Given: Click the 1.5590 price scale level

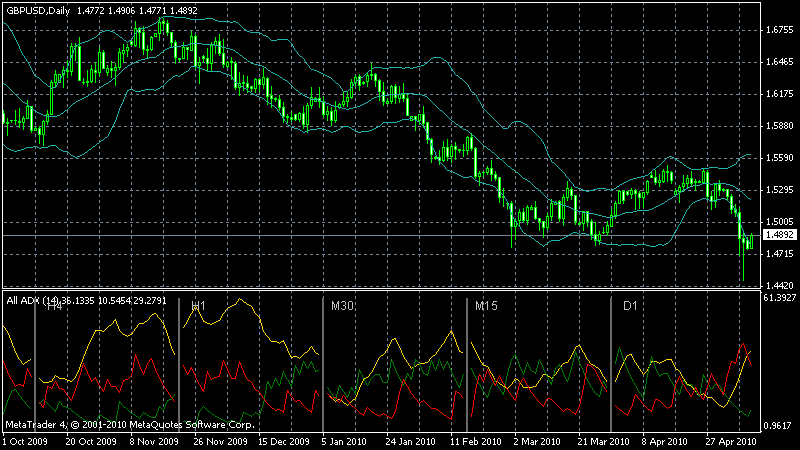Looking at the screenshot, I should point(780,158).
